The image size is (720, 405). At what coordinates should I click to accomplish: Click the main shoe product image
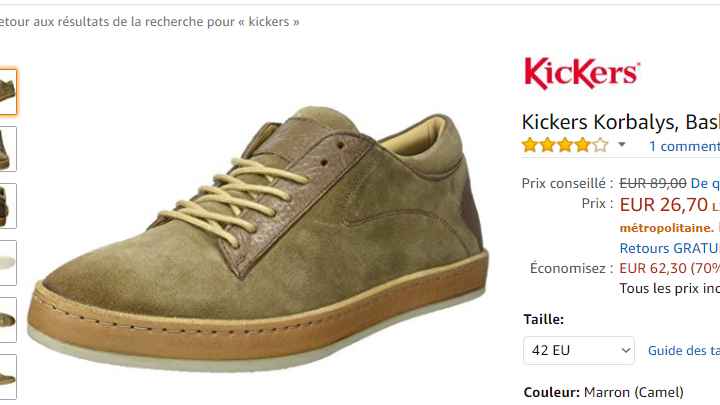257,239
